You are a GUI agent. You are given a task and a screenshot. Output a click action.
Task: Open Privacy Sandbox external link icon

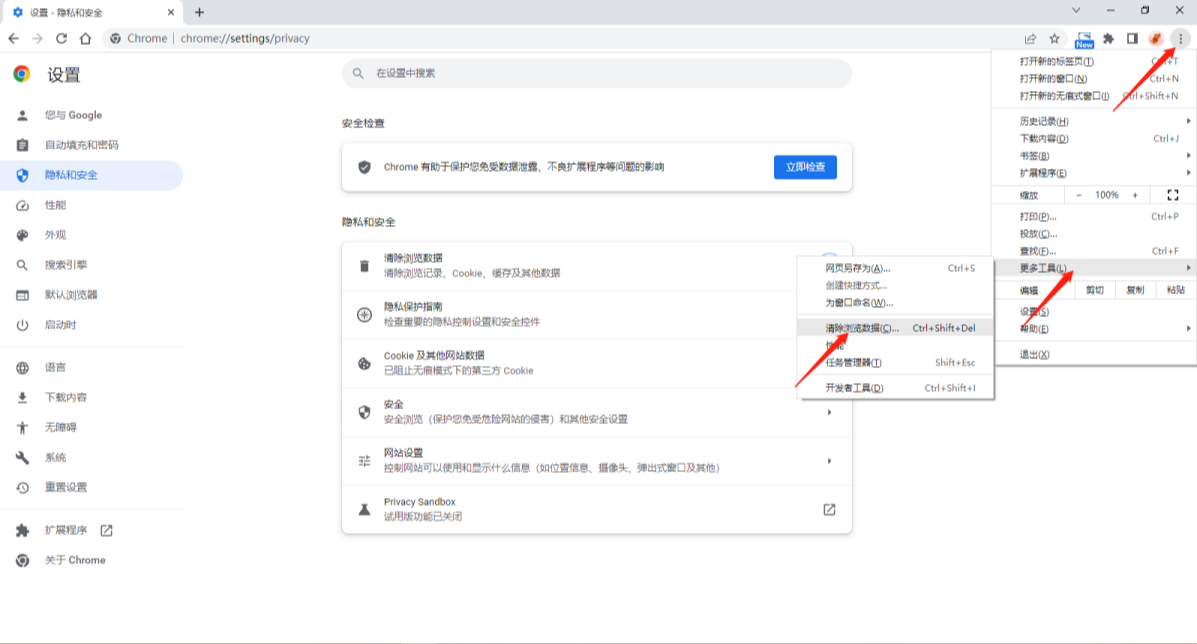pyautogui.click(x=829, y=510)
